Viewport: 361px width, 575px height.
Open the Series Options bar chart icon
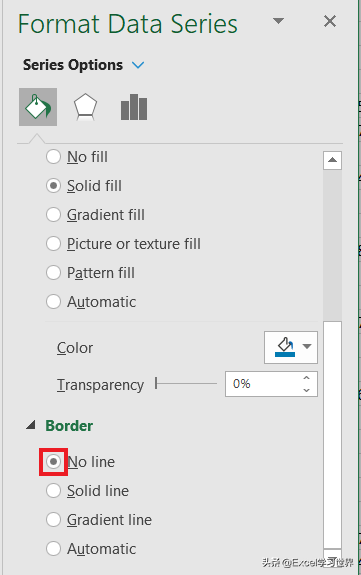click(x=134, y=107)
